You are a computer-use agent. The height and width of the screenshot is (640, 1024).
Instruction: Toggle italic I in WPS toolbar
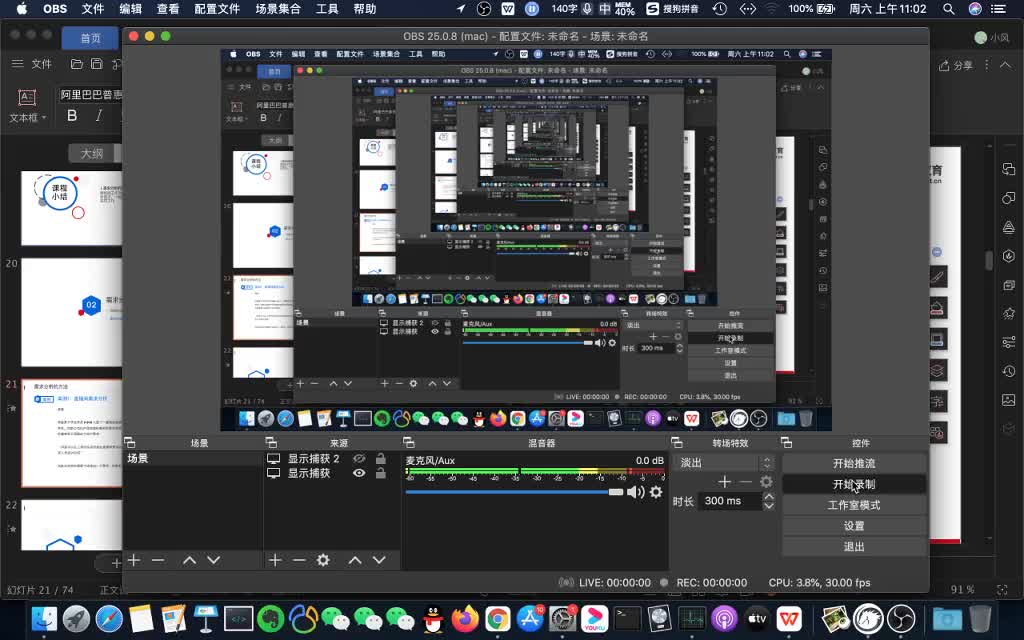point(99,116)
